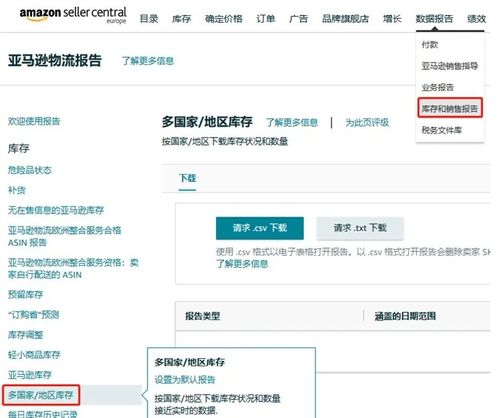Open 欢迎使用报告 in sidebar

pyautogui.click(x=34, y=121)
